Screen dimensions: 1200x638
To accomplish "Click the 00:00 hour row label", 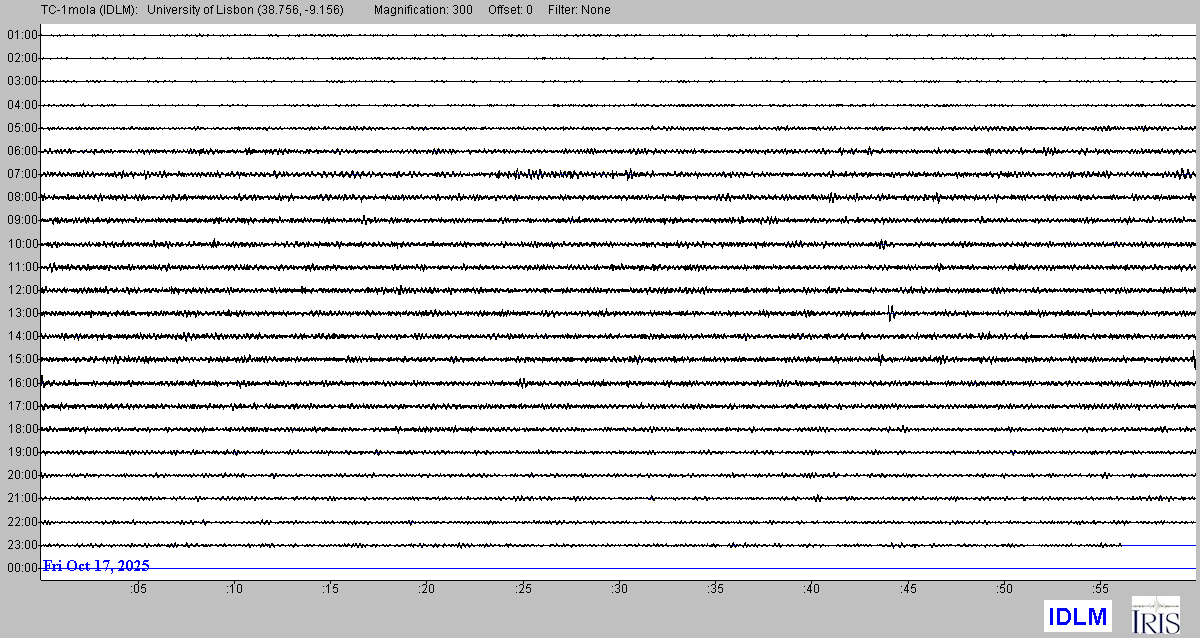I will 21,568.
